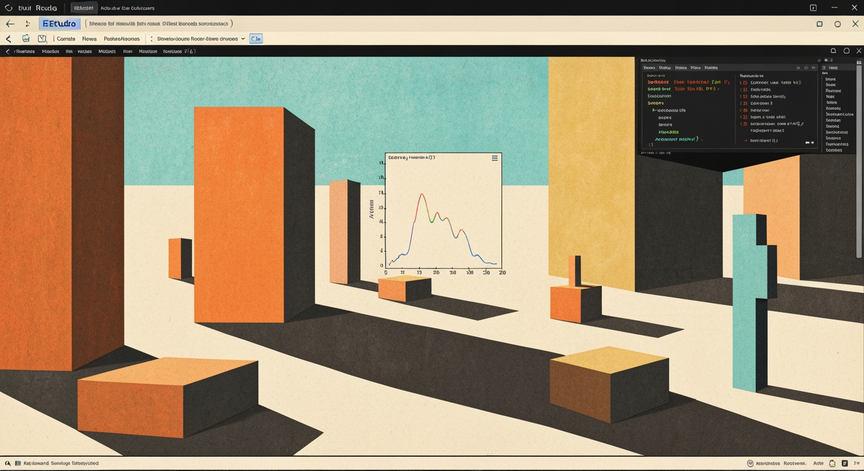Open the Comste toolbar item
Viewport: 864px width, 471px height.
pyautogui.click(x=66, y=39)
